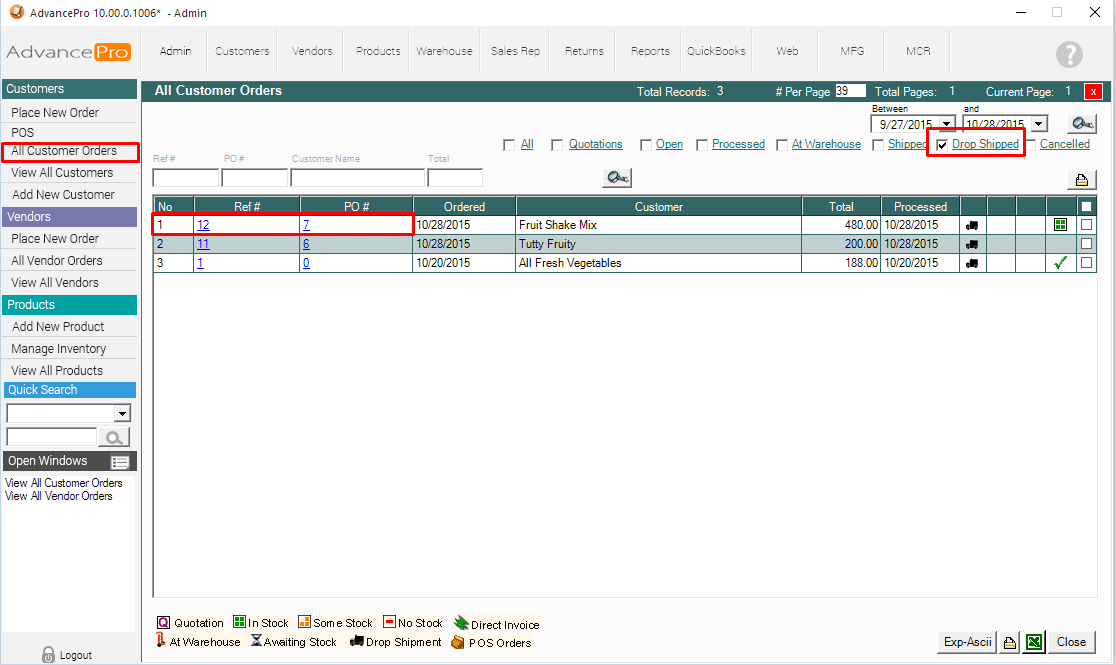
Task: Click the Quick Search magnifier icon
Action: pos(114,437)
